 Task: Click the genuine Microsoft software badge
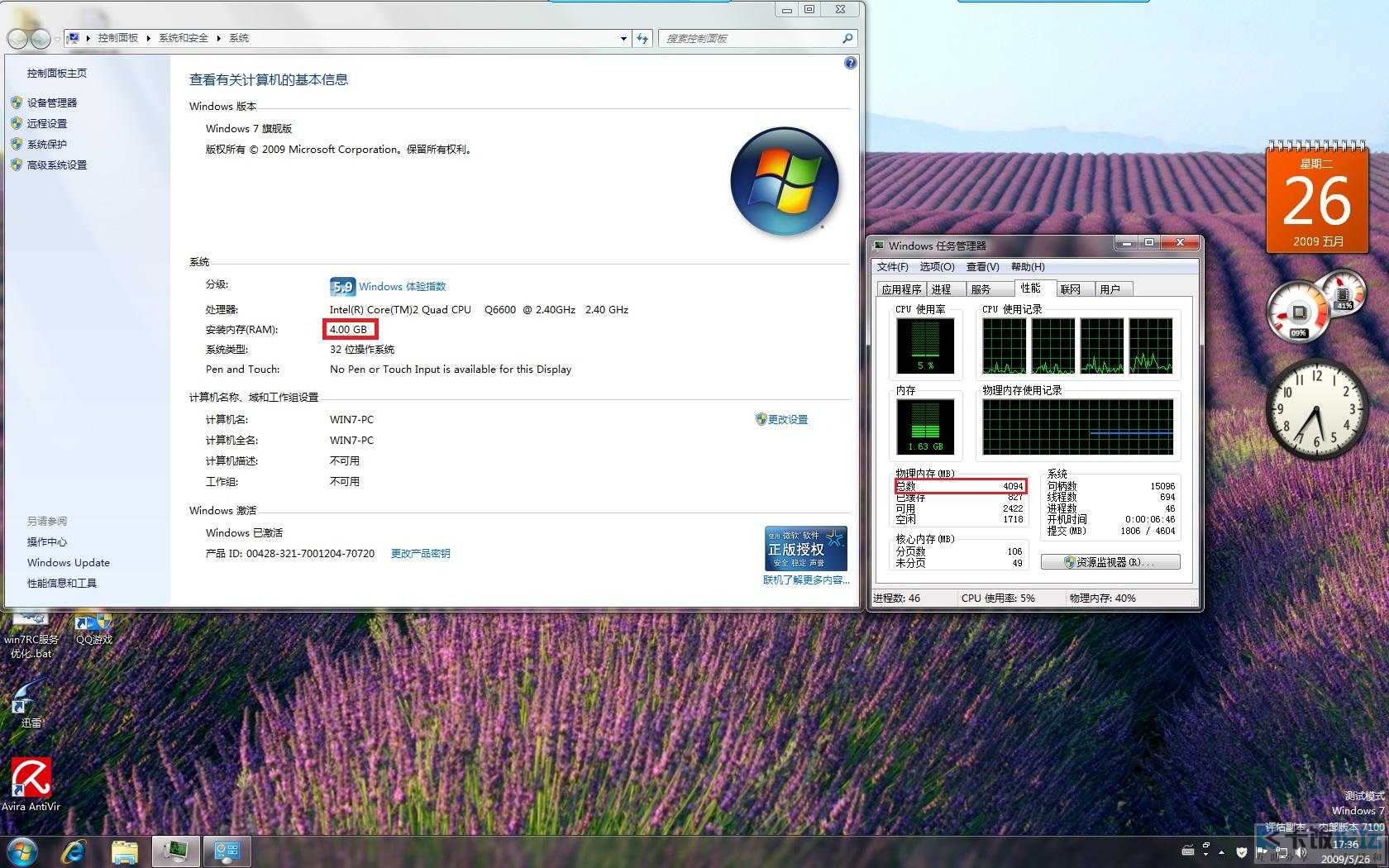click(805, 548)
